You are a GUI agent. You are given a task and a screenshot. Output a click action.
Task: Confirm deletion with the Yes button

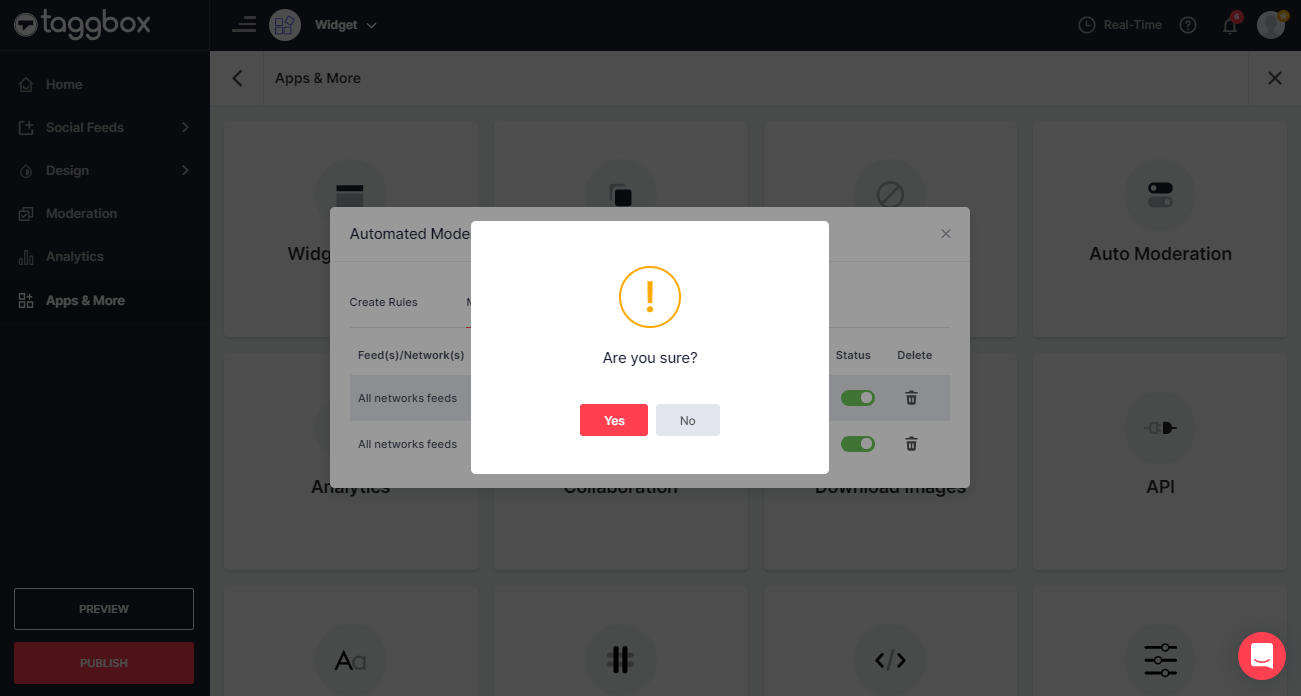(x=614, y=420)
